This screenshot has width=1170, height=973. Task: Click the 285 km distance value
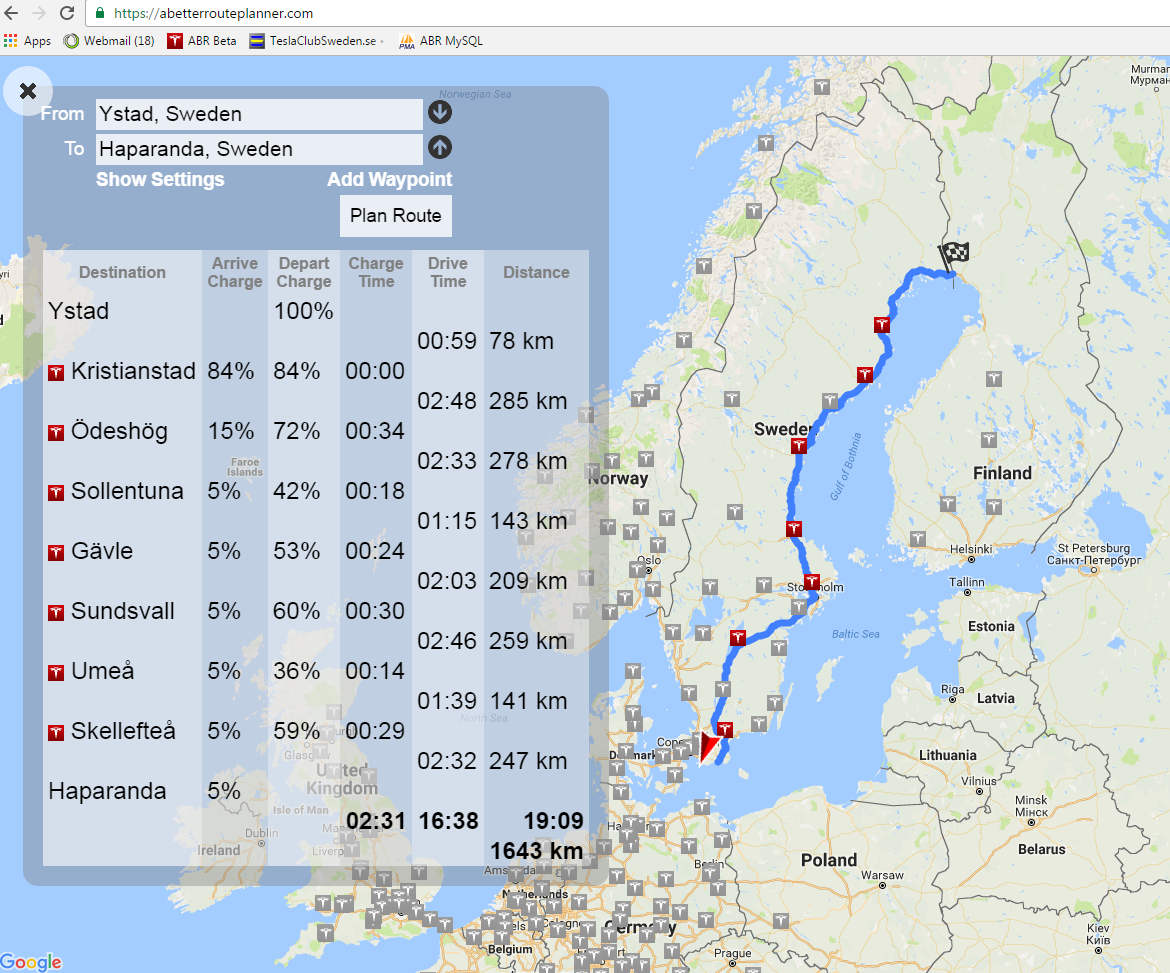528,401
